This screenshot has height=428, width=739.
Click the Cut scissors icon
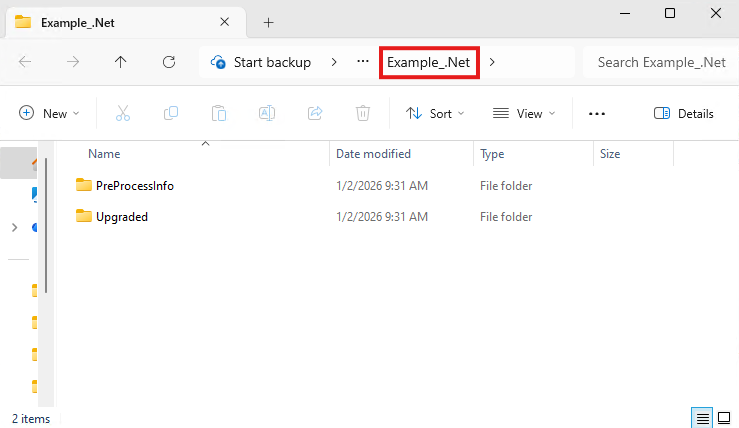[x=123, y=114]
